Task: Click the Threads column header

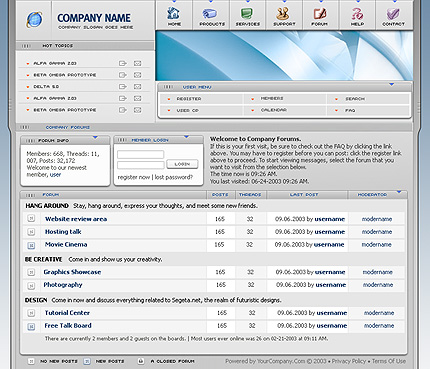Action: (x=250, y=195)
